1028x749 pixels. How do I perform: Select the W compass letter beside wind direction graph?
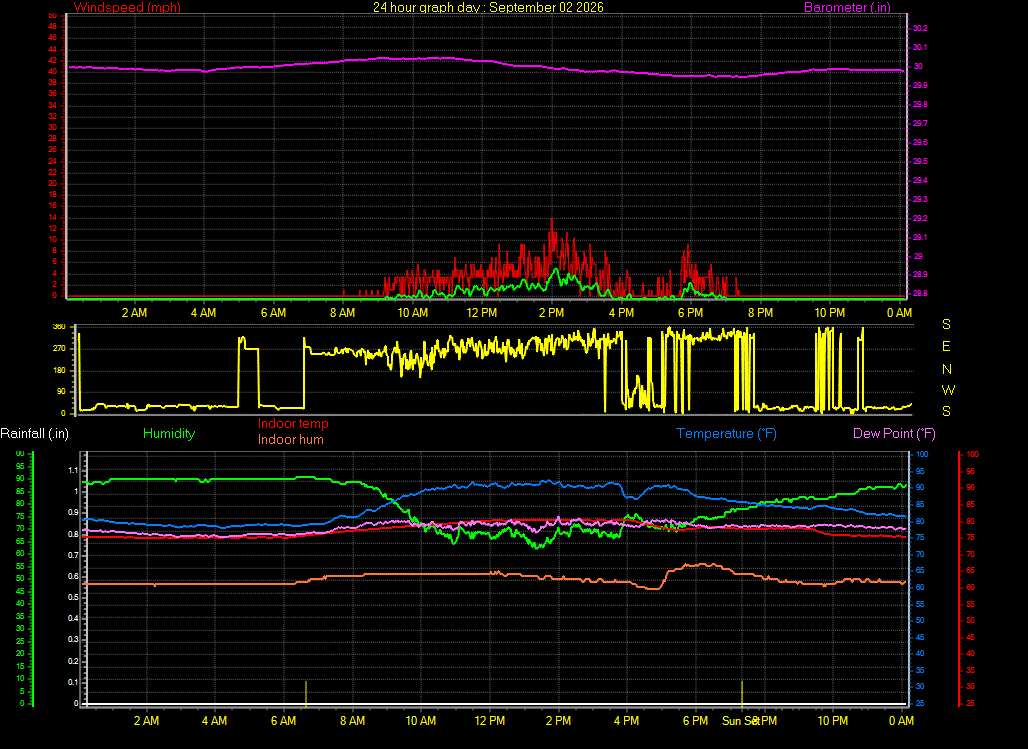[x=948, y=390]
